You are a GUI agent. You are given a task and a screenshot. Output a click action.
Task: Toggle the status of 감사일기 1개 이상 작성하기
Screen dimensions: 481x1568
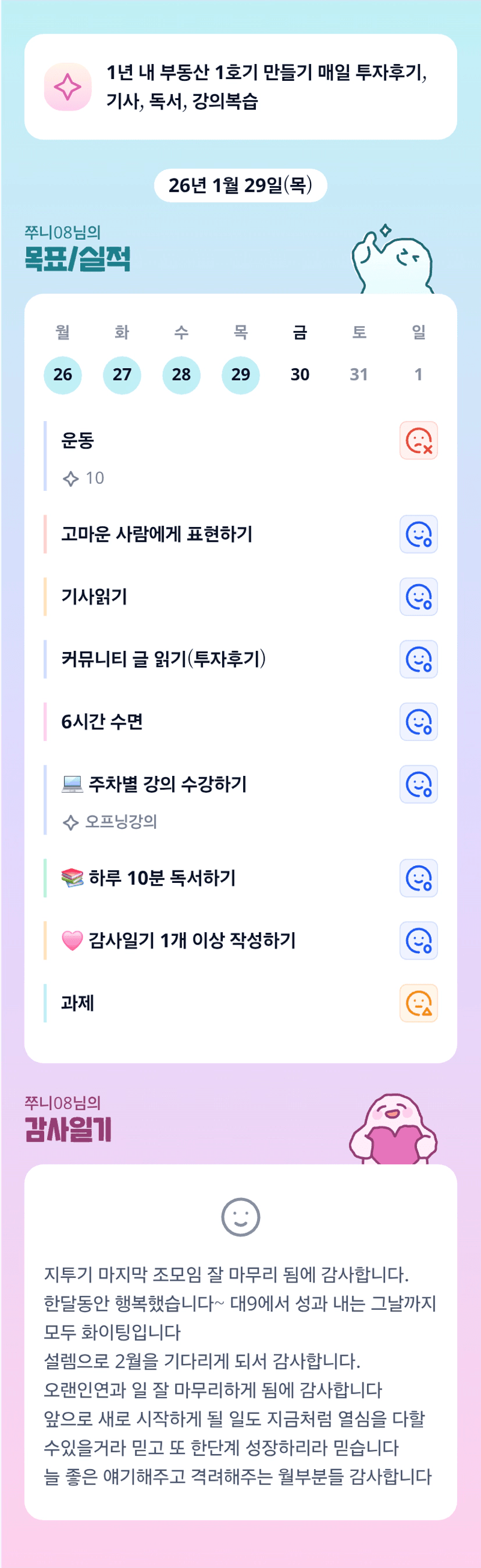tap(418, 940)
